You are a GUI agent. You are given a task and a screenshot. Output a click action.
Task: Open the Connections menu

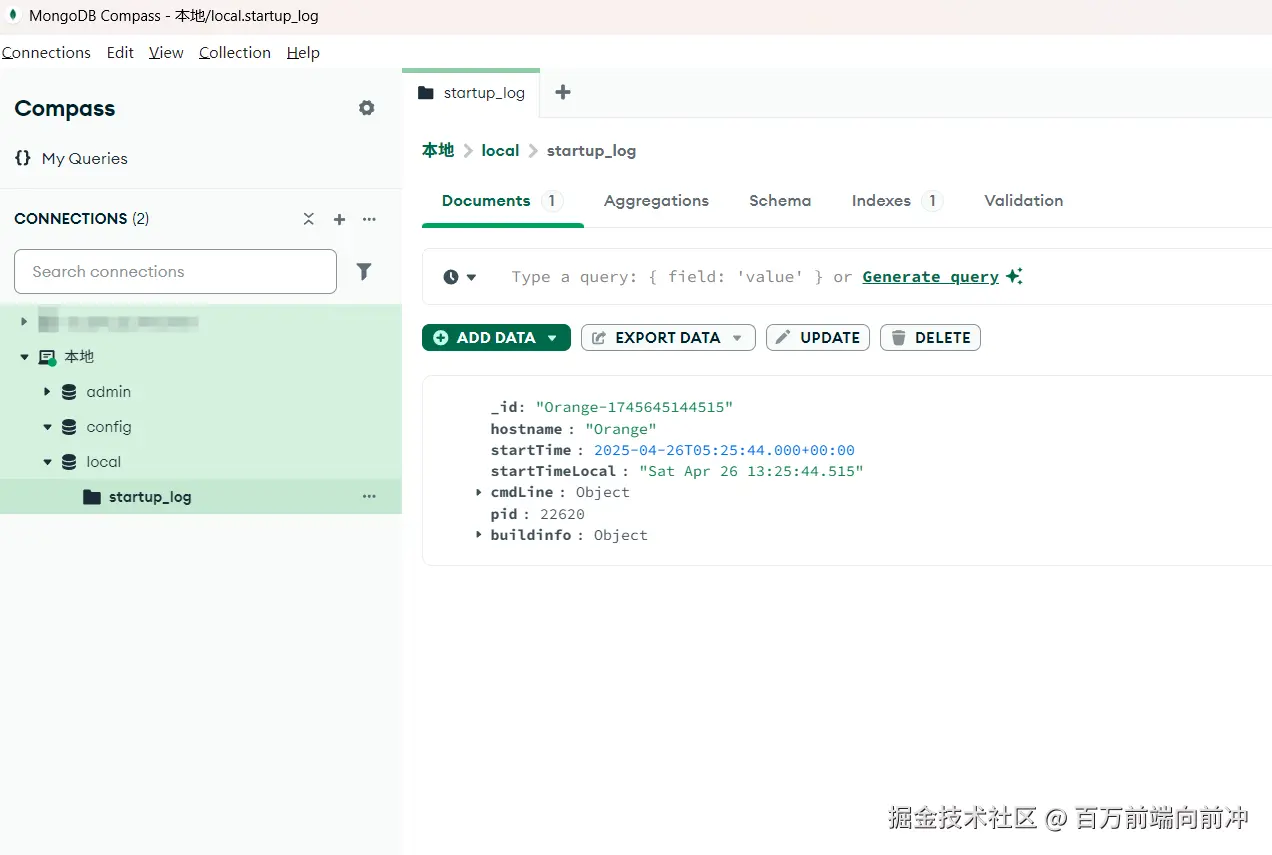(x=46, y=53)
